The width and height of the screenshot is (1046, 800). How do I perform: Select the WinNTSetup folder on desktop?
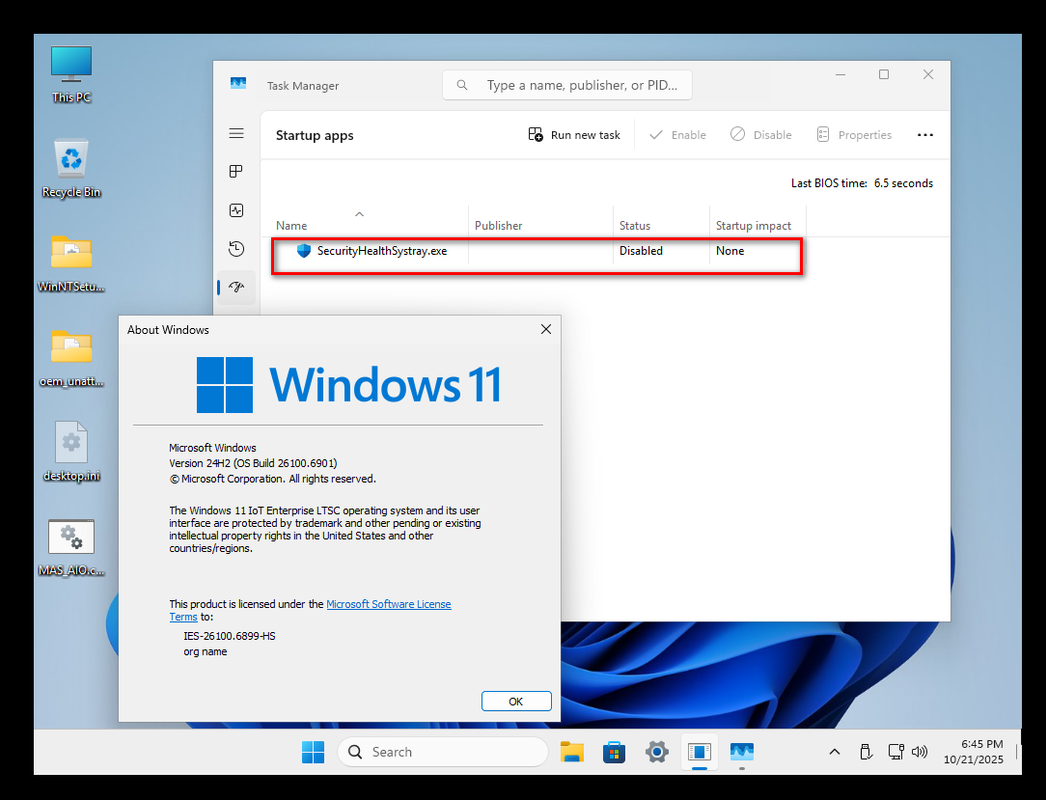point(71,264)
